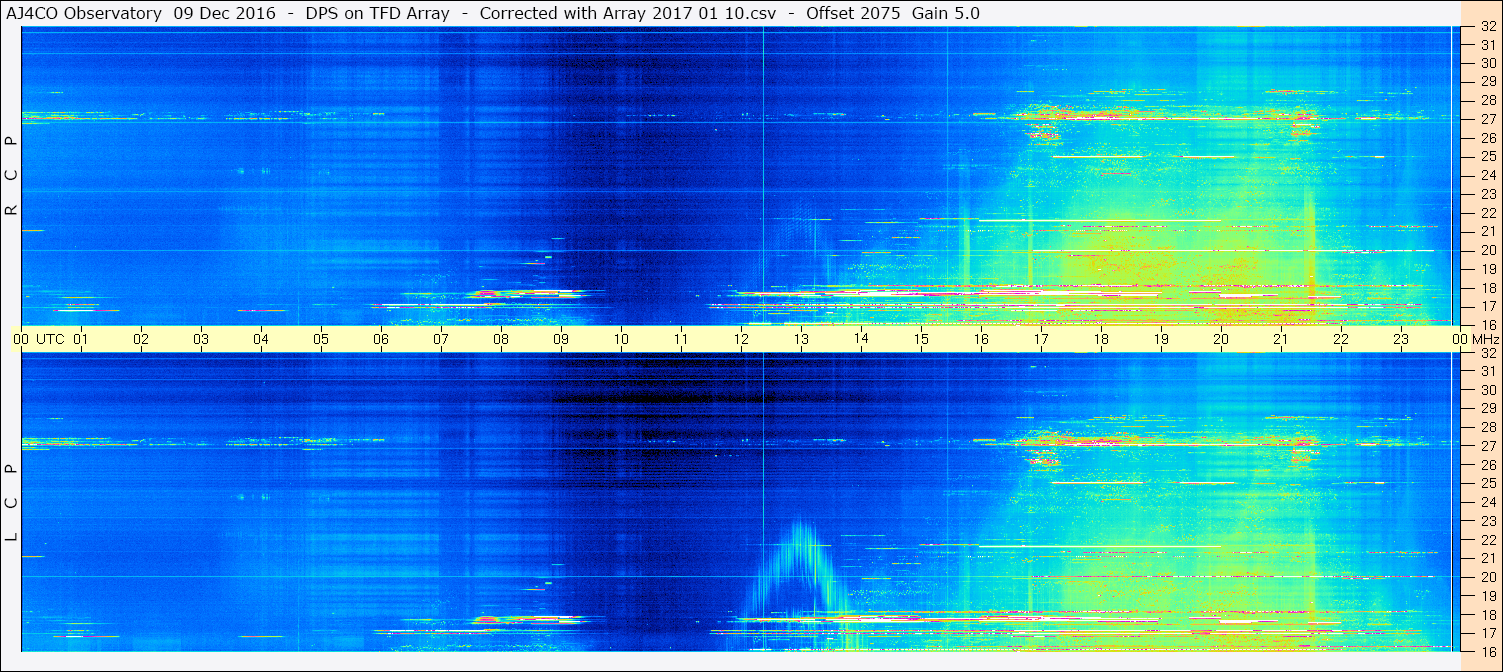
Task: Click the 22 MHz label on LCP scale
Action: 1487,539
